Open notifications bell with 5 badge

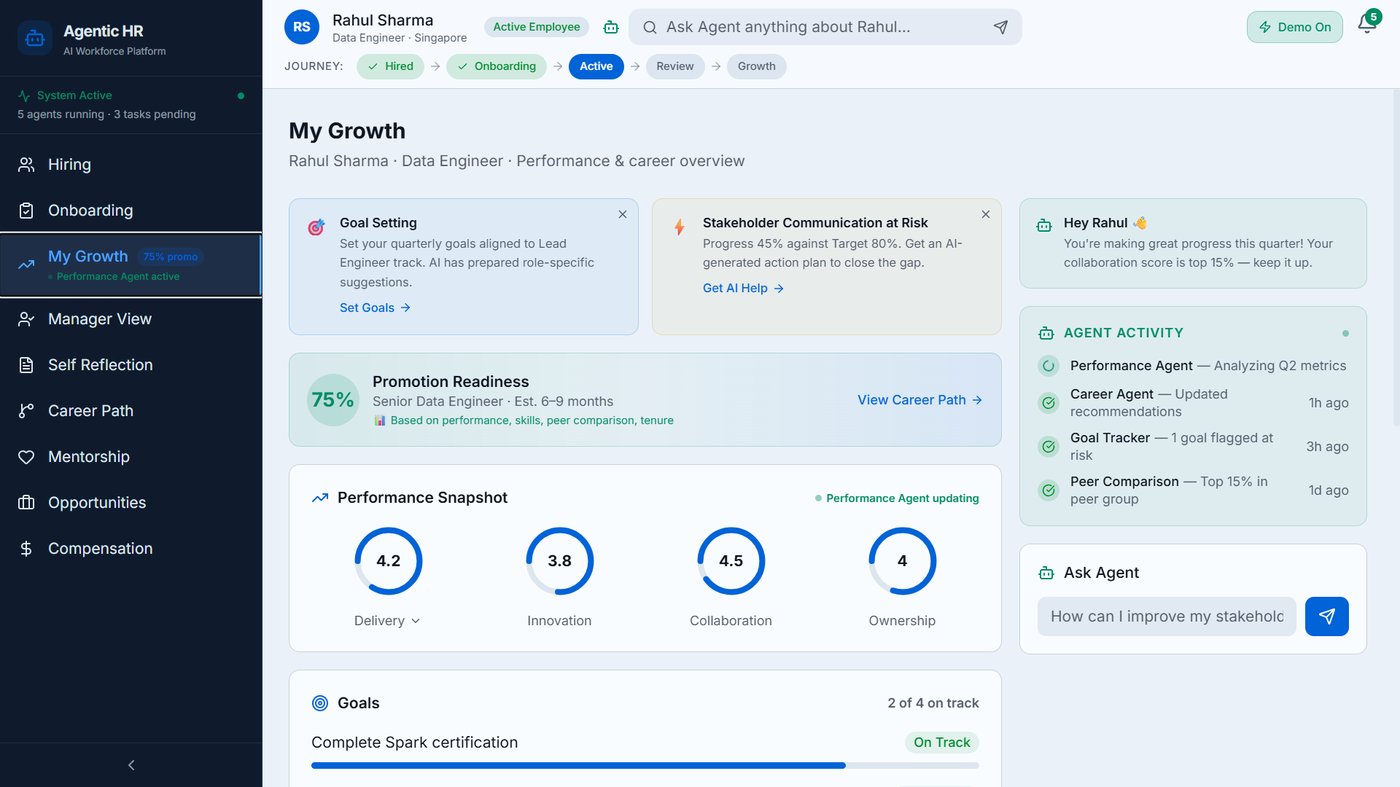pos(1367,24)
